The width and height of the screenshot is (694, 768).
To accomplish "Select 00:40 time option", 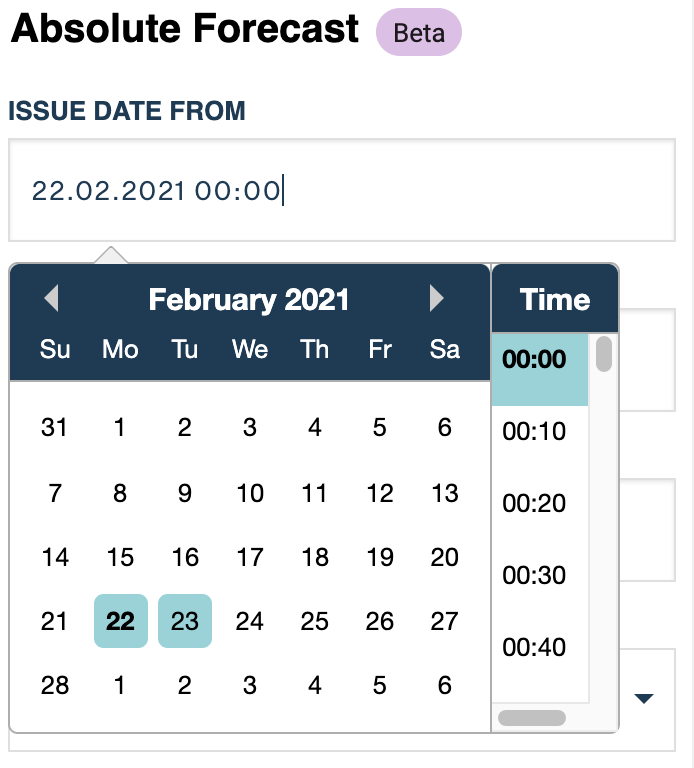I will [540, 648].
